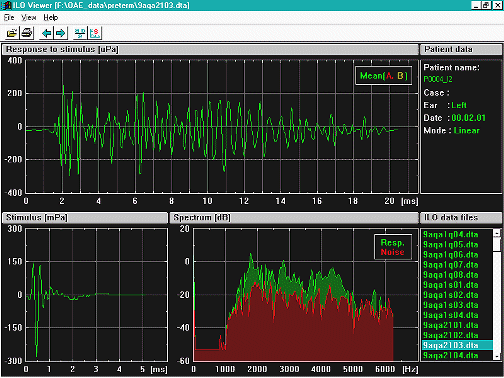Viewport: 504px width, 378px height.
Task: Click the open file folder icon
Action: 12,33
